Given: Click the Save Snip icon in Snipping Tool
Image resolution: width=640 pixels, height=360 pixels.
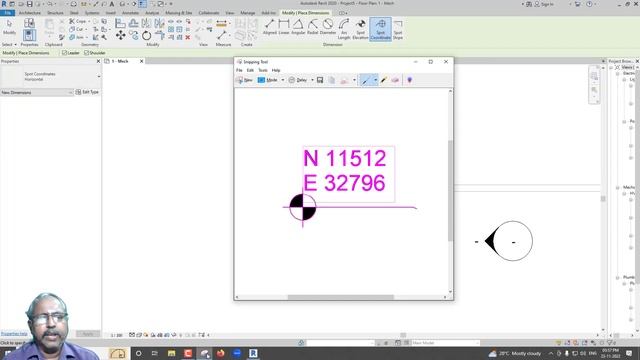Looking at the screenshot, I should (x=320, y=80).
